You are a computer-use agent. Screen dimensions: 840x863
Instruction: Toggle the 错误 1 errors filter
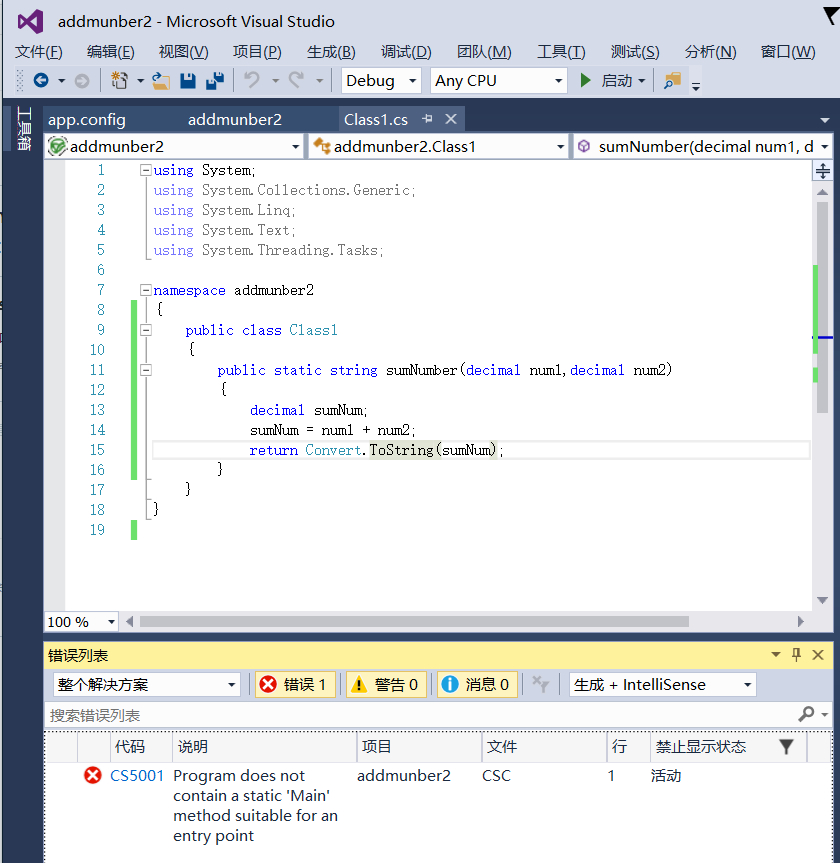coord(295,685)
